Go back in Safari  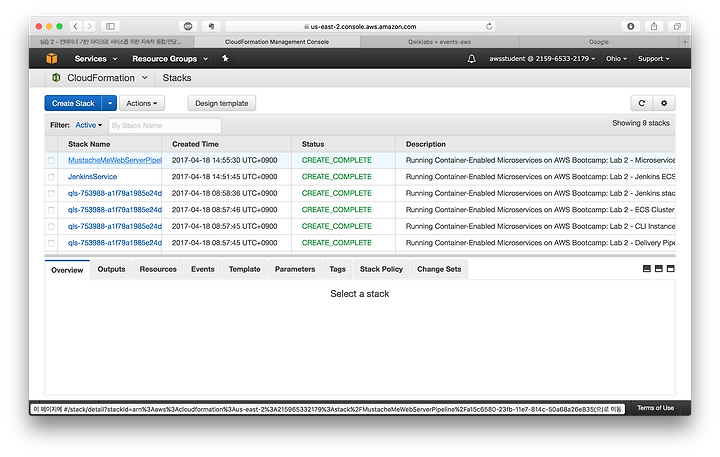(x=76, y=26)
